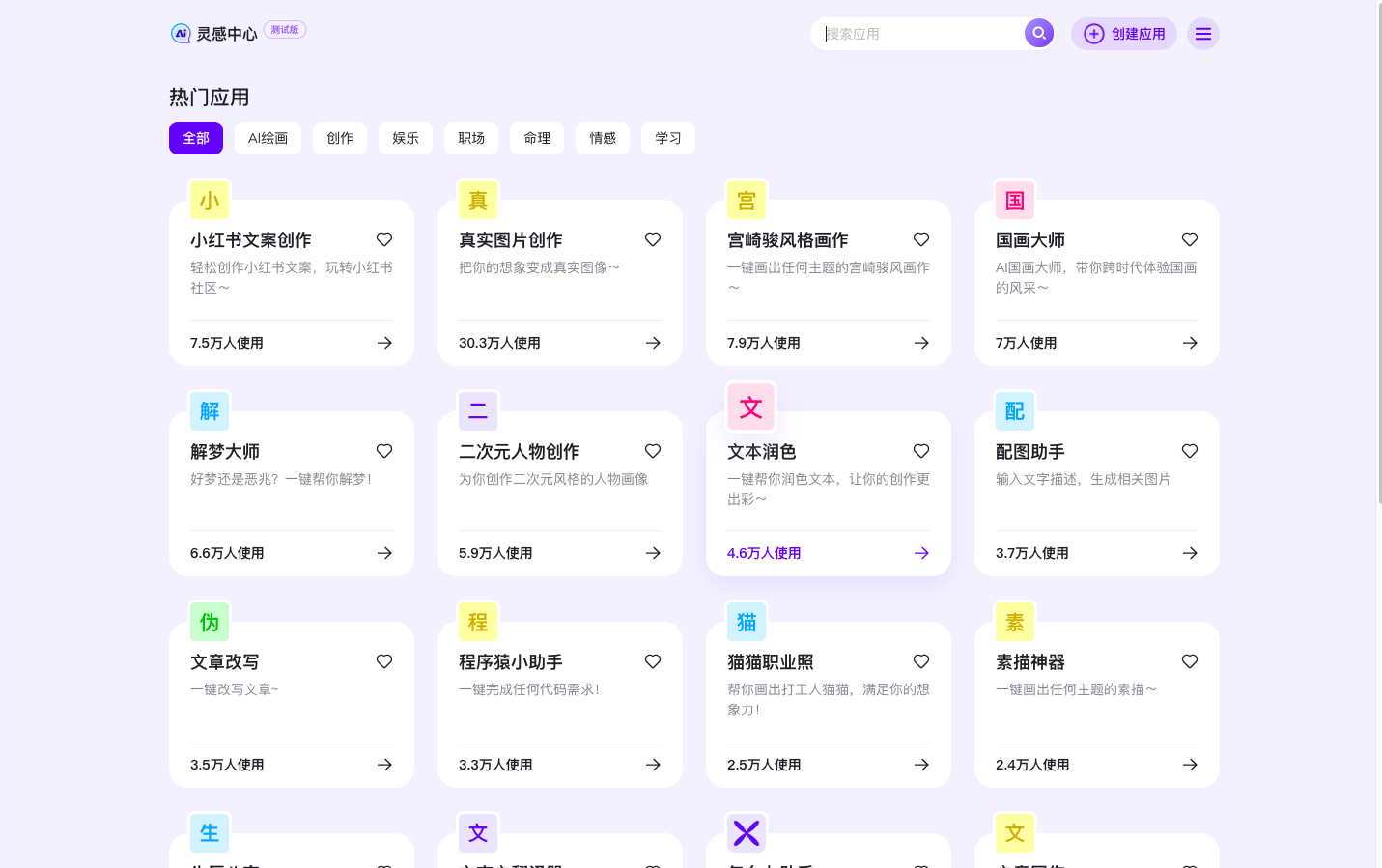Click the 创建应用 button

(x=1123, y=34)
